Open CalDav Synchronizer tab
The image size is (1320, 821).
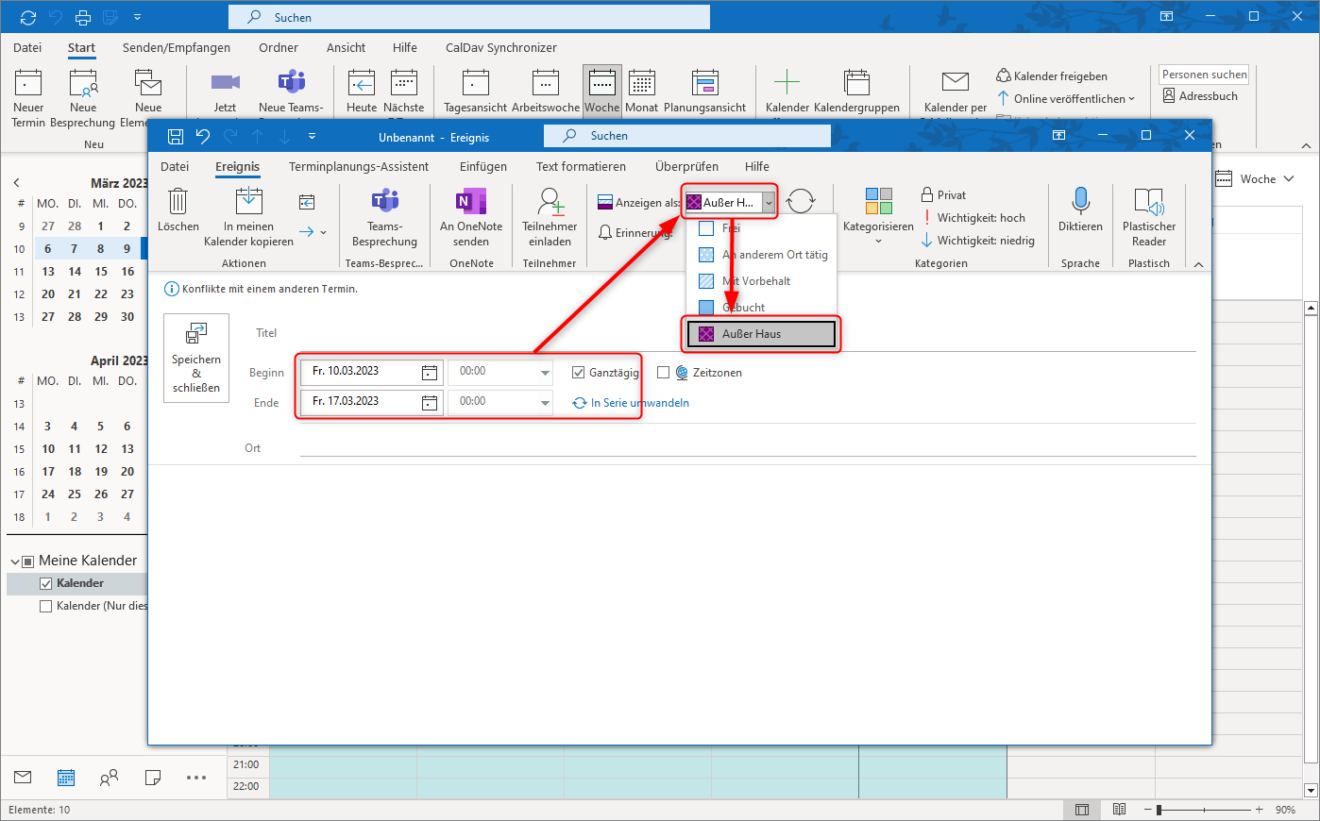(501, 47)
